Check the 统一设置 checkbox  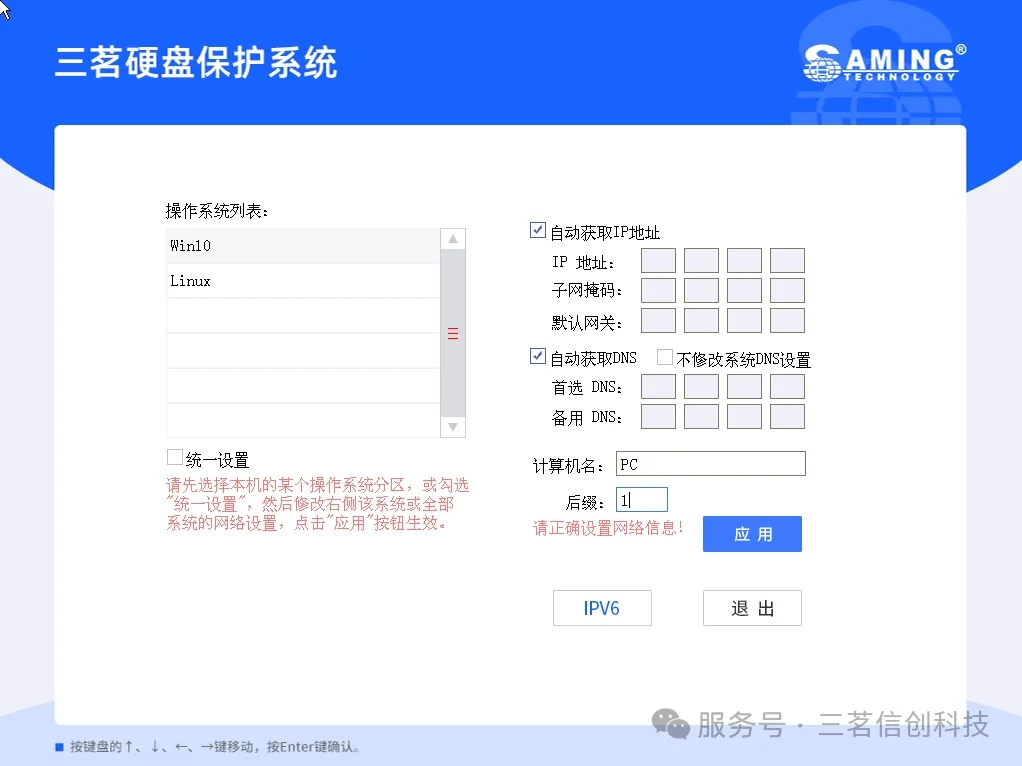pyautogui.click(x=175, y=458)
